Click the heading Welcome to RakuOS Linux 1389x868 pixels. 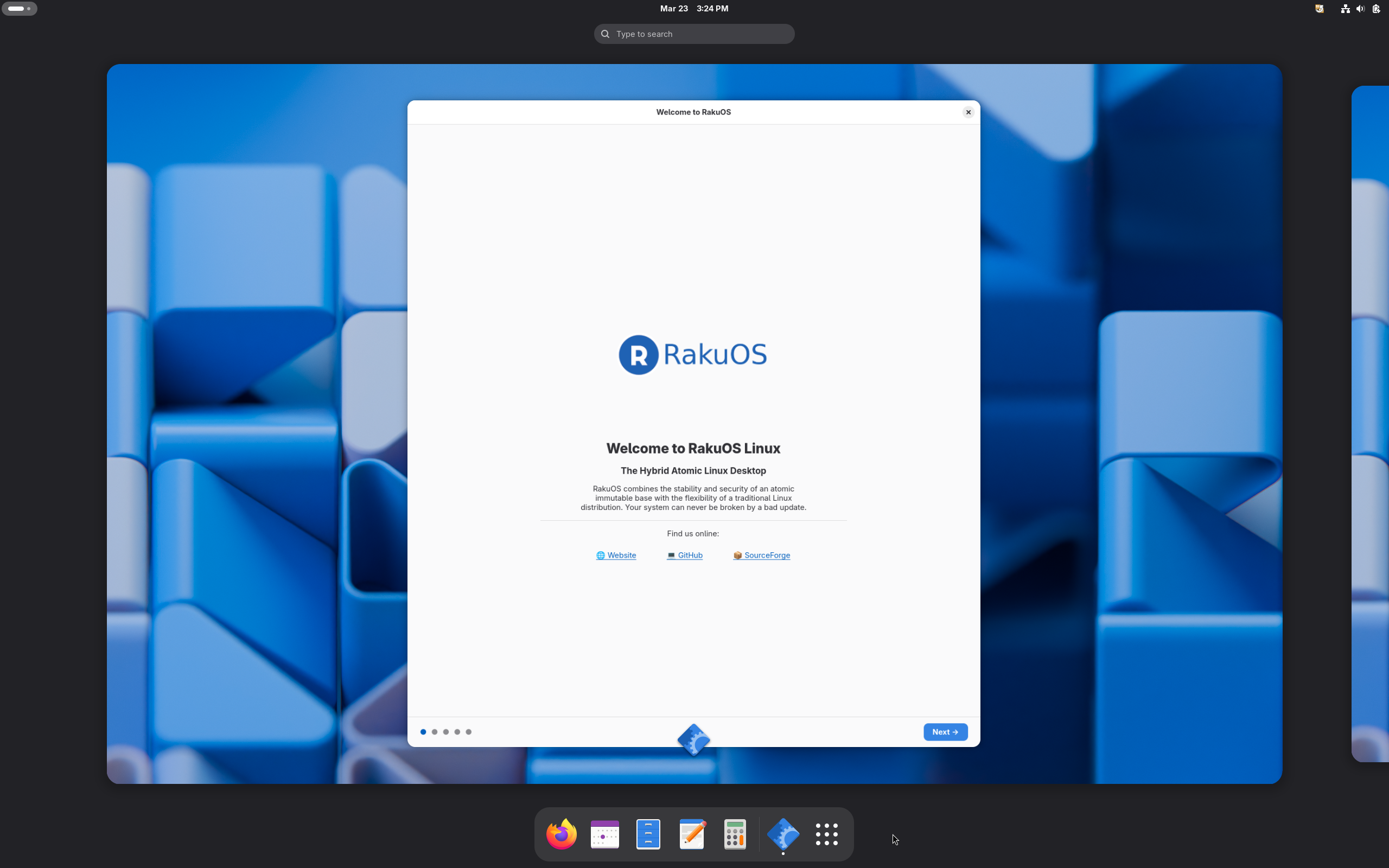[x=693, y=448]
